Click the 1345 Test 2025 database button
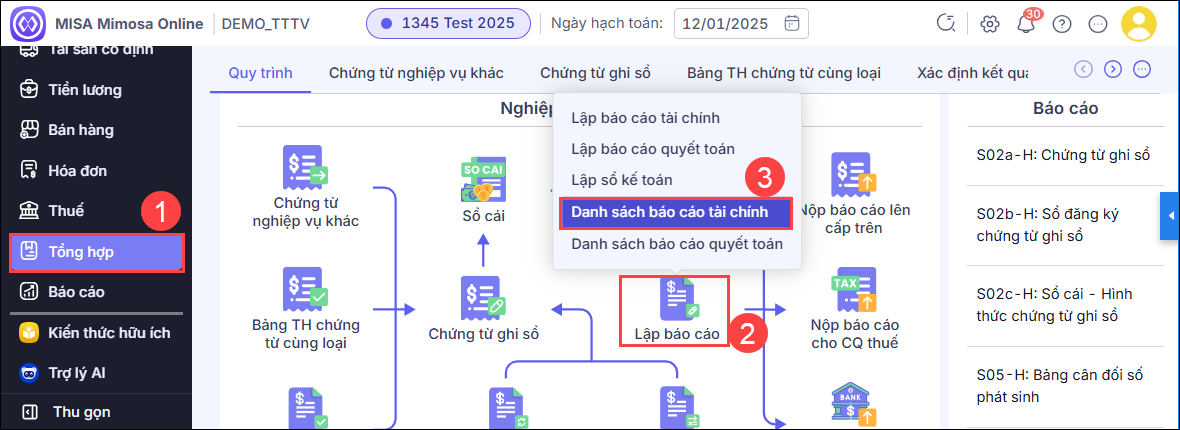The height and width of the screenshot is (430, 1180). tap(449, 23)
